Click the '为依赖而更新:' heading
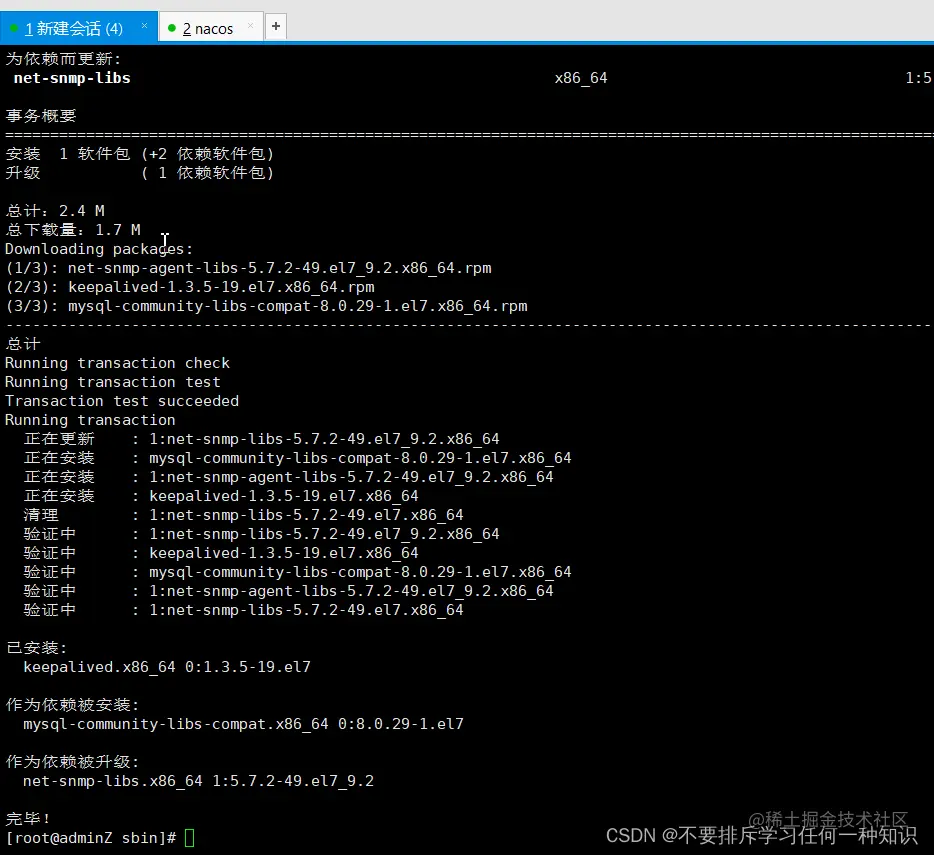934x855 pixels. pos(63,58)
